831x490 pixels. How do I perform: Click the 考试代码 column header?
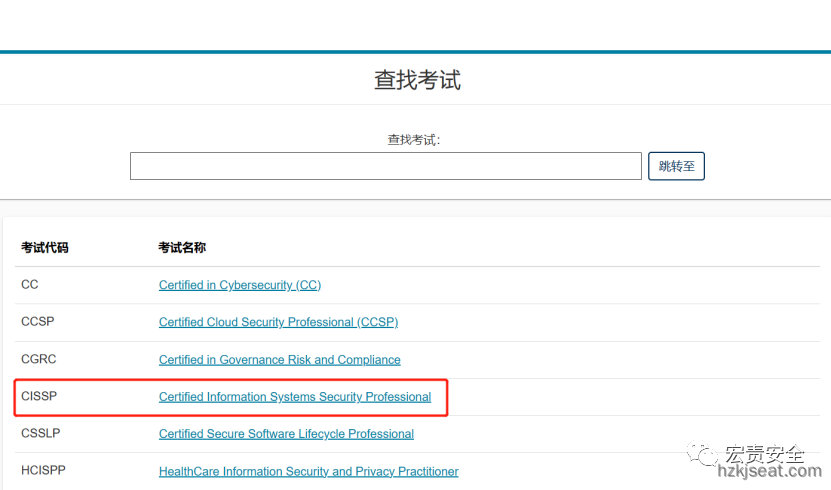point(45,247)
